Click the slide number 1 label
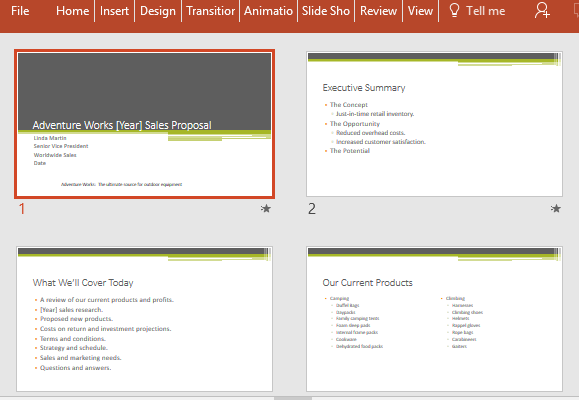The height and width of the screenshot is (400, 579). [x=22, y=209]
